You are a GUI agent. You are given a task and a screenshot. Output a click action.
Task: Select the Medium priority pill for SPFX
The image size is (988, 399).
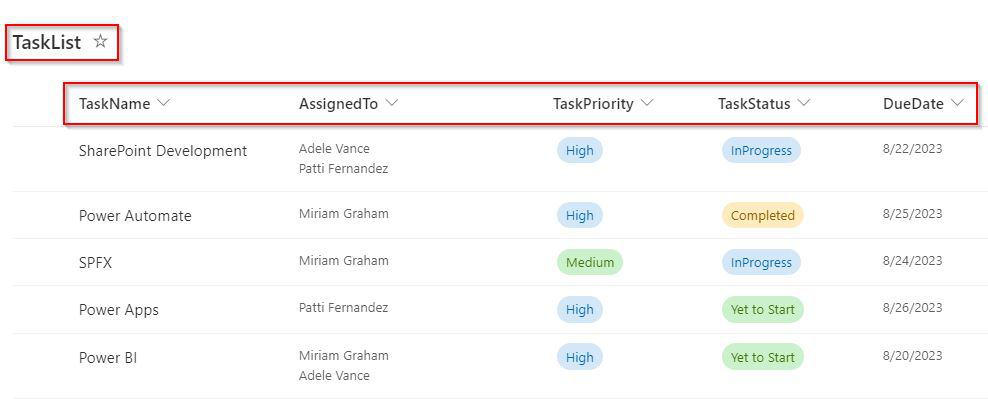pos(590,262)
